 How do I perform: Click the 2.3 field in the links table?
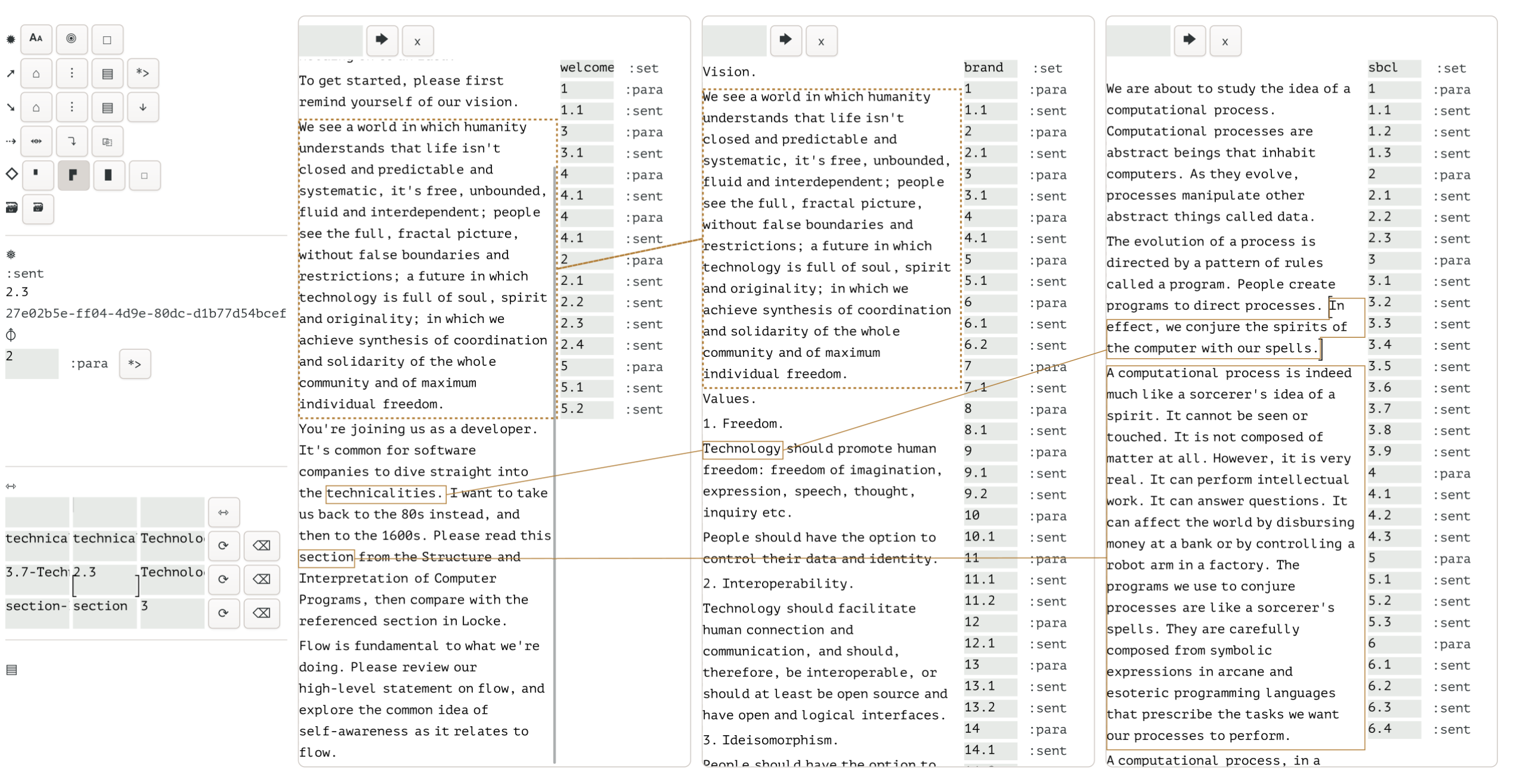click(x=105, y=581)
